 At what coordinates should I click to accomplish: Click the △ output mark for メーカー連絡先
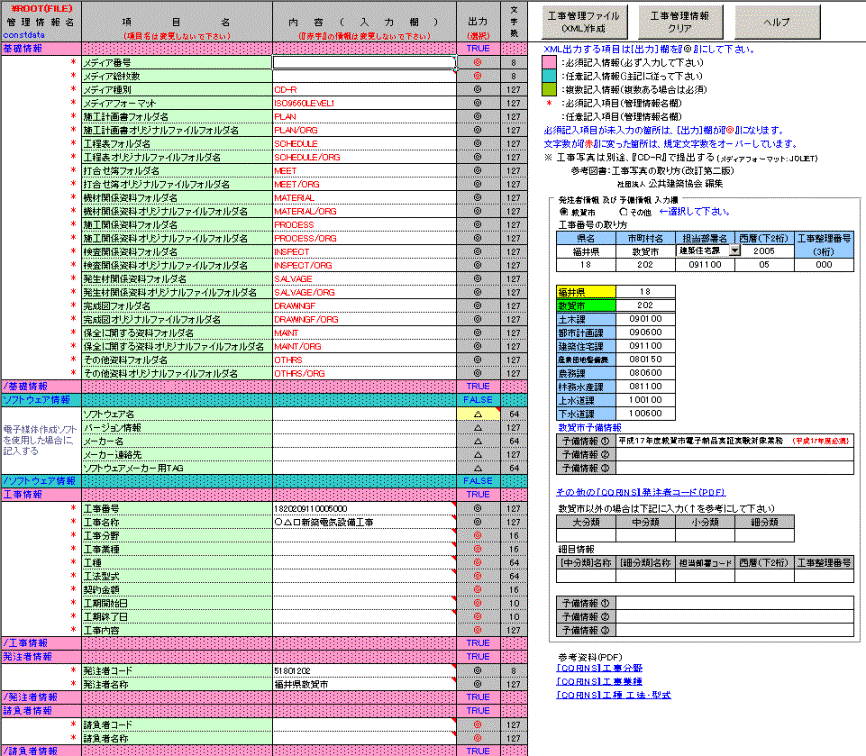tap(478, 455)
